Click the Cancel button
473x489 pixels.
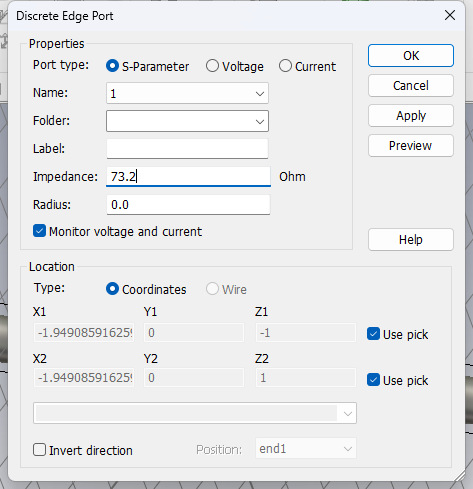(411, 86)
